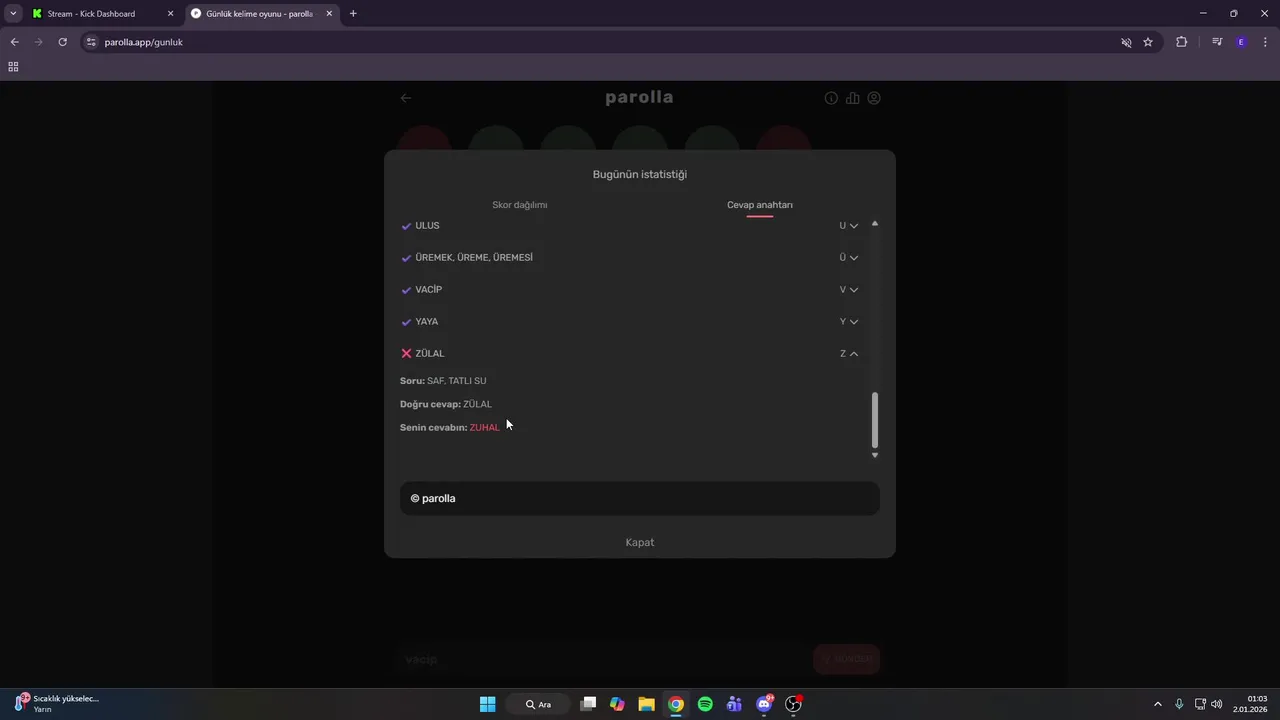Switch to Skor dağılımı tab
This screenshot has height=720, width=1280.
[520, 205]
